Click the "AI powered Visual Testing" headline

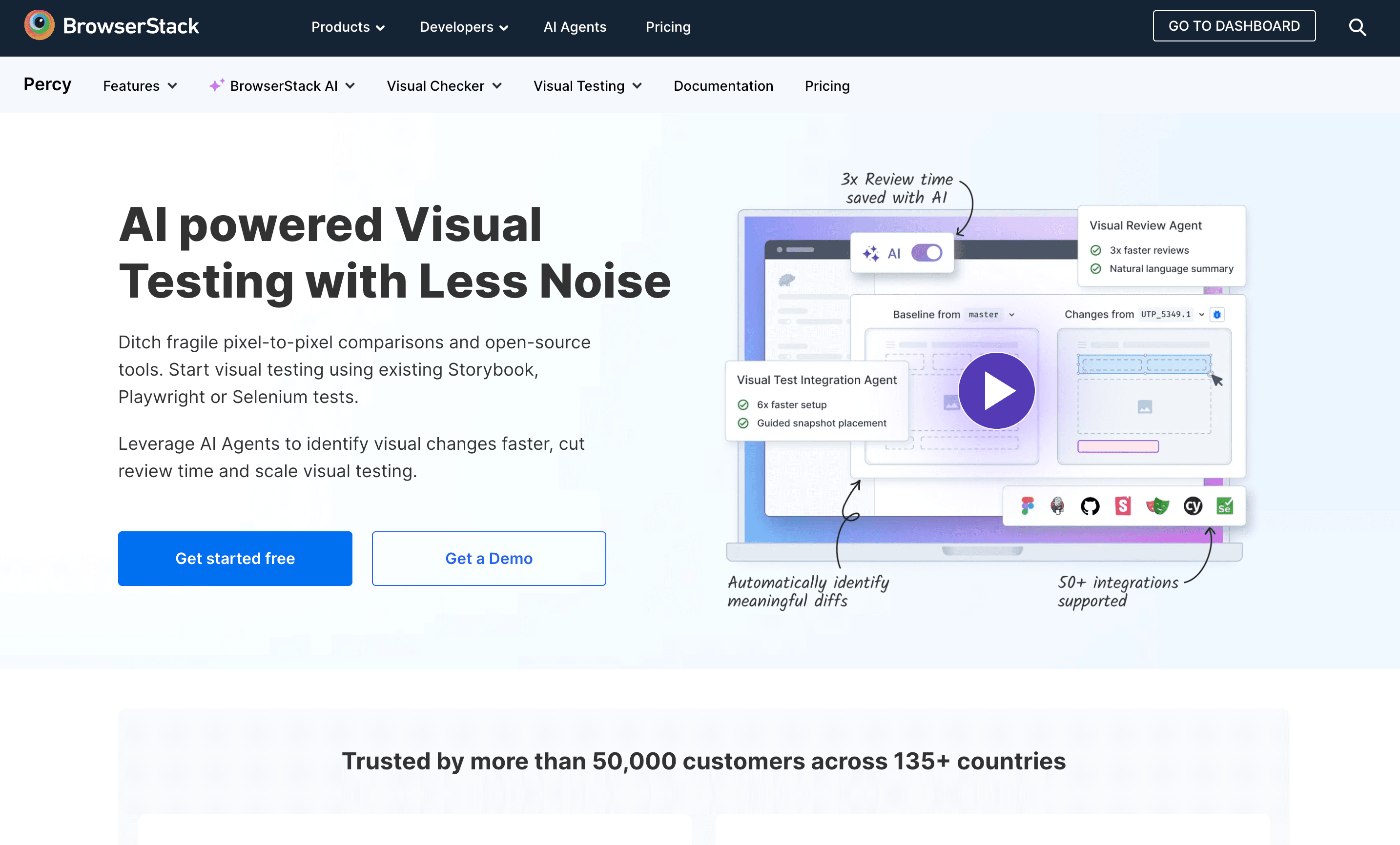(x=395, y=253)
